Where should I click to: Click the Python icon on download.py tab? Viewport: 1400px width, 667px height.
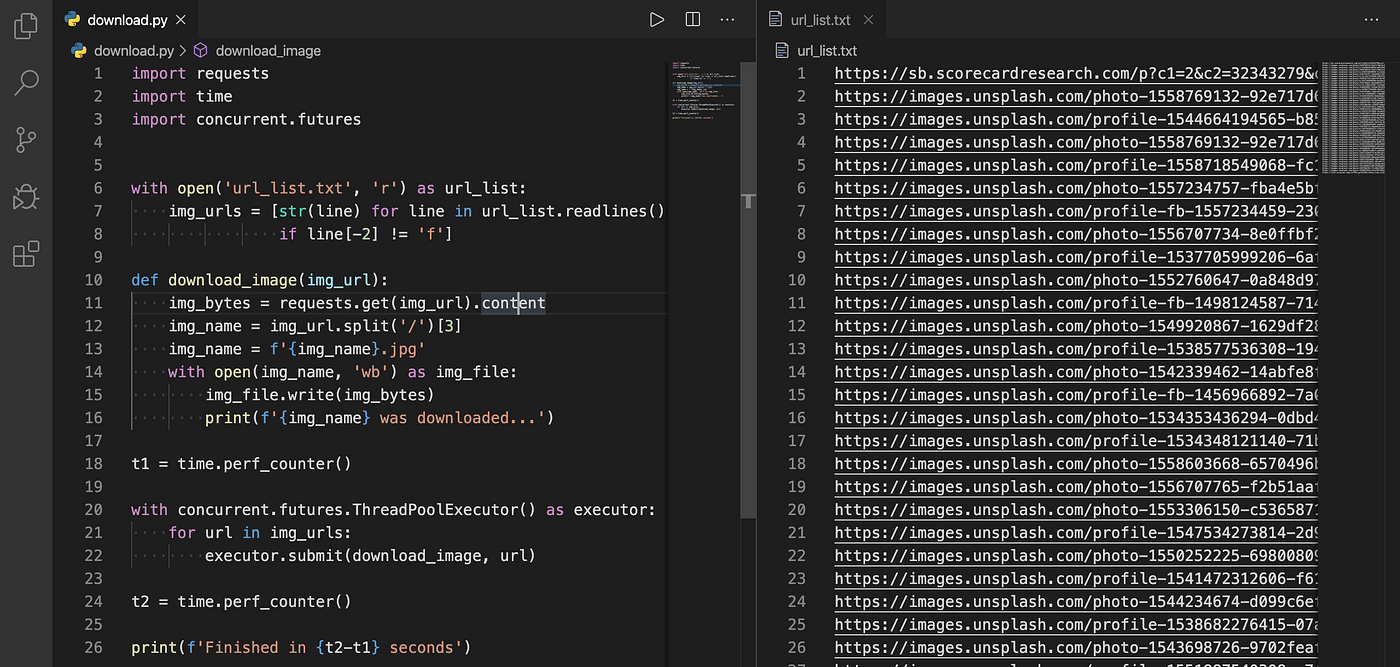click(x=72, y=18)
